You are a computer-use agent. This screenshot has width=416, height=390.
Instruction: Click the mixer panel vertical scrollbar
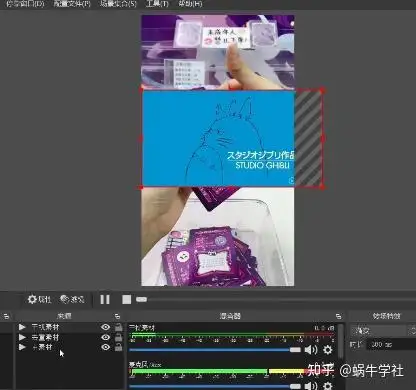coord(341,340)
